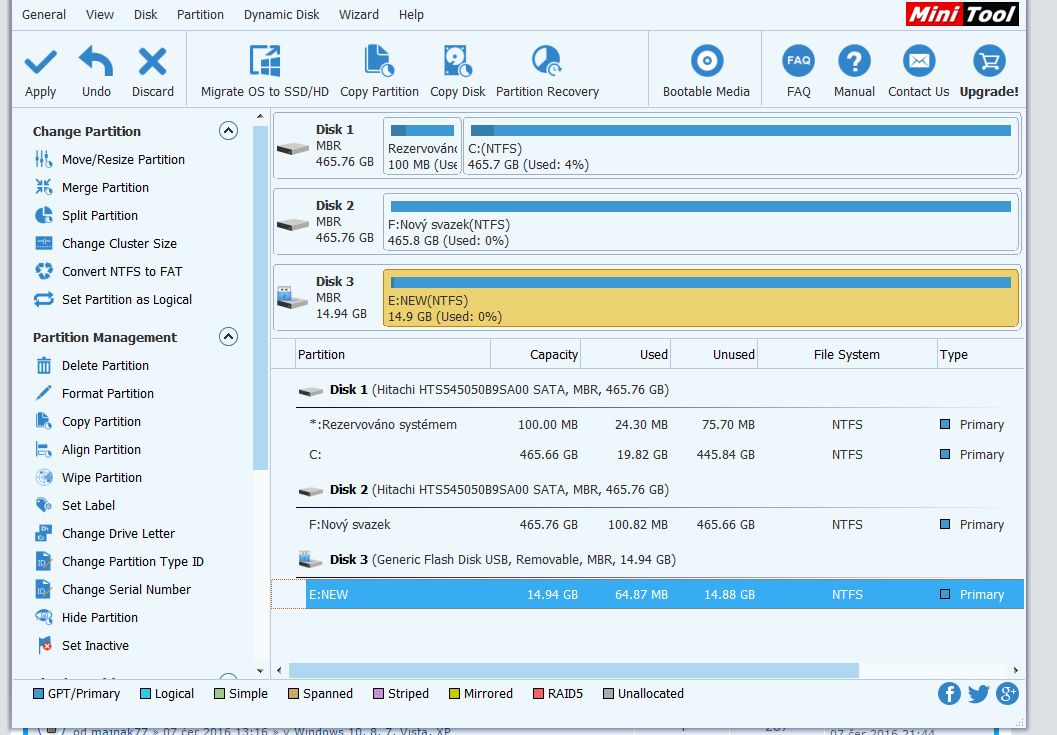This screenshot has height=735, width=1057.
Task: Click the Apply checkmark icon
Action: [x=40, y=63]
